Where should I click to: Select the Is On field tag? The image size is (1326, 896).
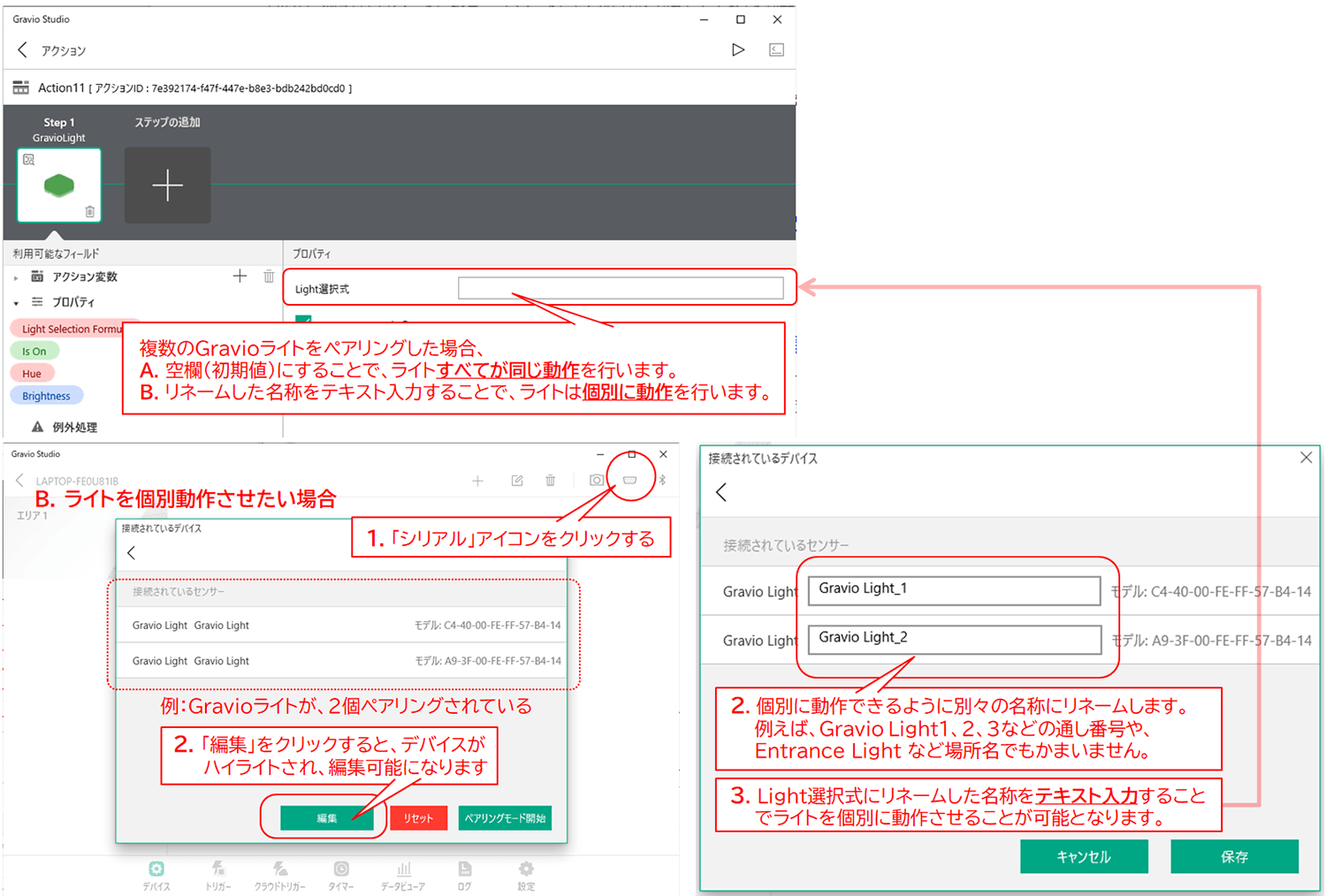(34, 351)
